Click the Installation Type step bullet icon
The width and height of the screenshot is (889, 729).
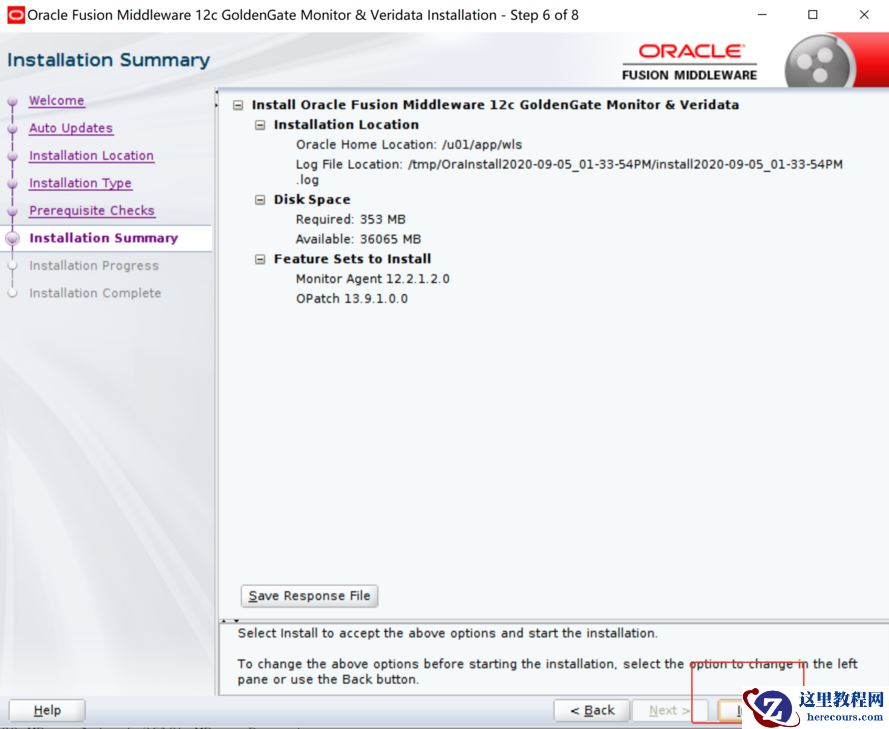point(12,184)
